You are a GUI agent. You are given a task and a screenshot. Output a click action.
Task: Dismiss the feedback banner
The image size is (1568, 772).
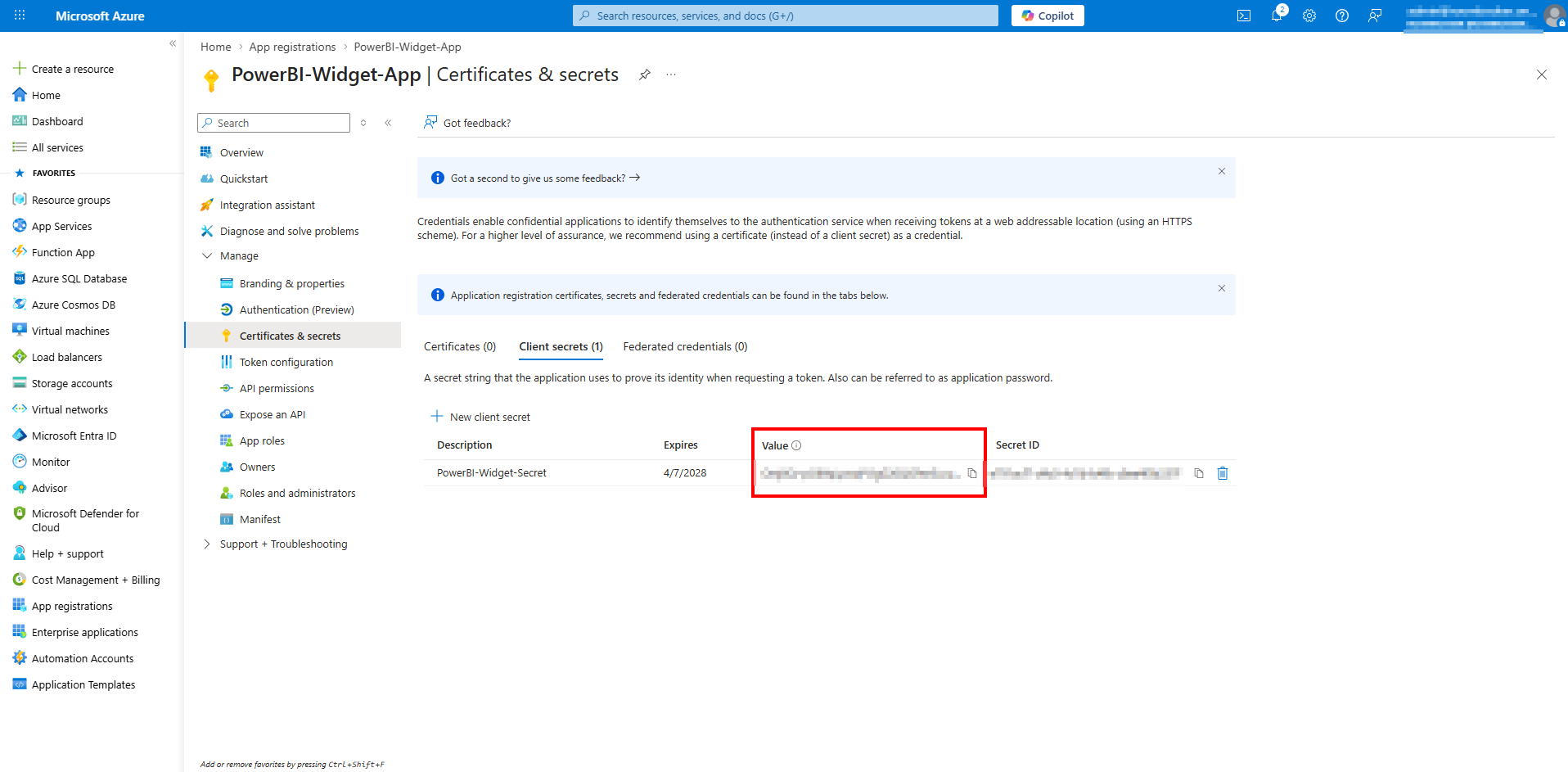click(1222, 171)
